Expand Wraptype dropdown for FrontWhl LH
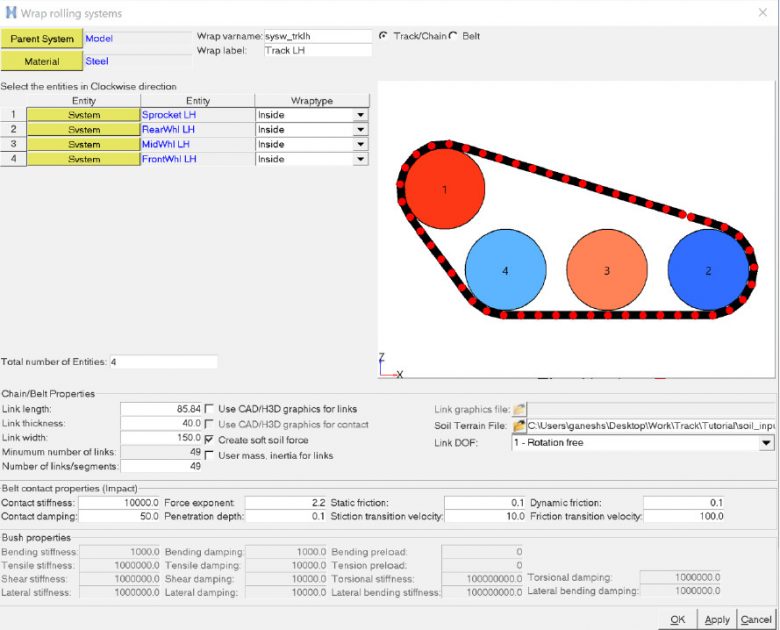Viewport: 780px width, 630px height. 360,159
